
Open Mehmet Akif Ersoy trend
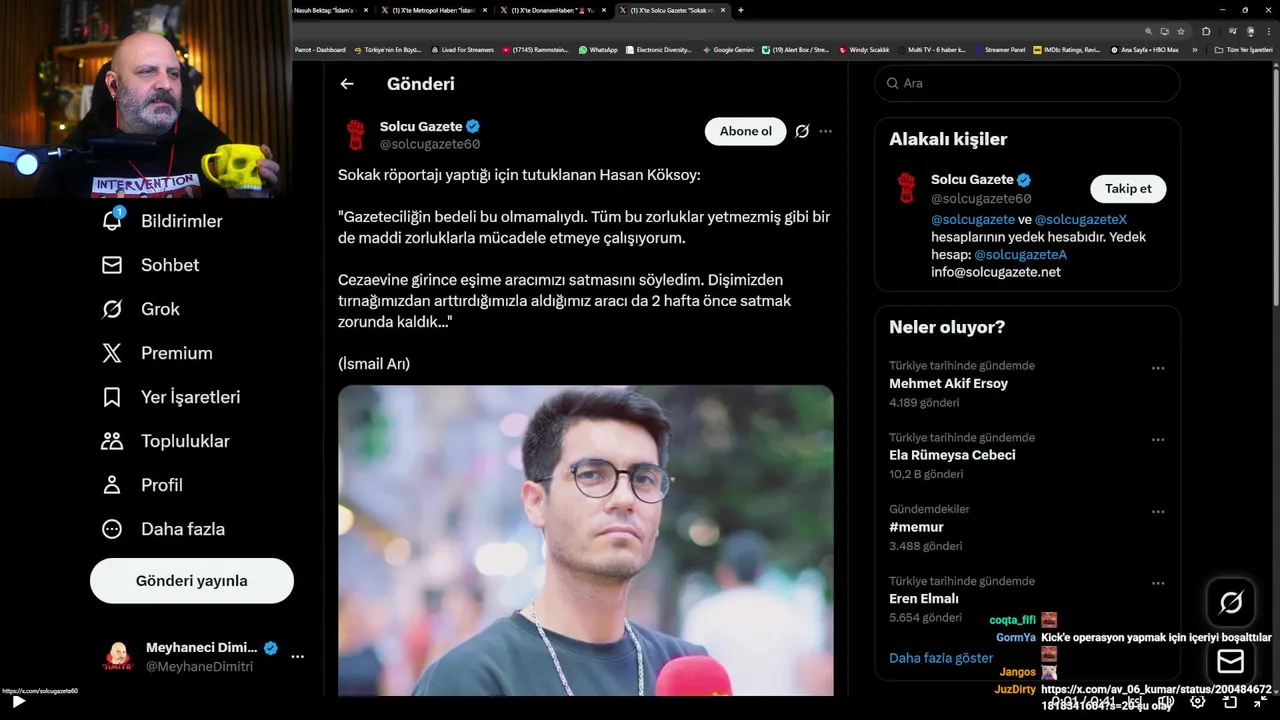[948, 383]
